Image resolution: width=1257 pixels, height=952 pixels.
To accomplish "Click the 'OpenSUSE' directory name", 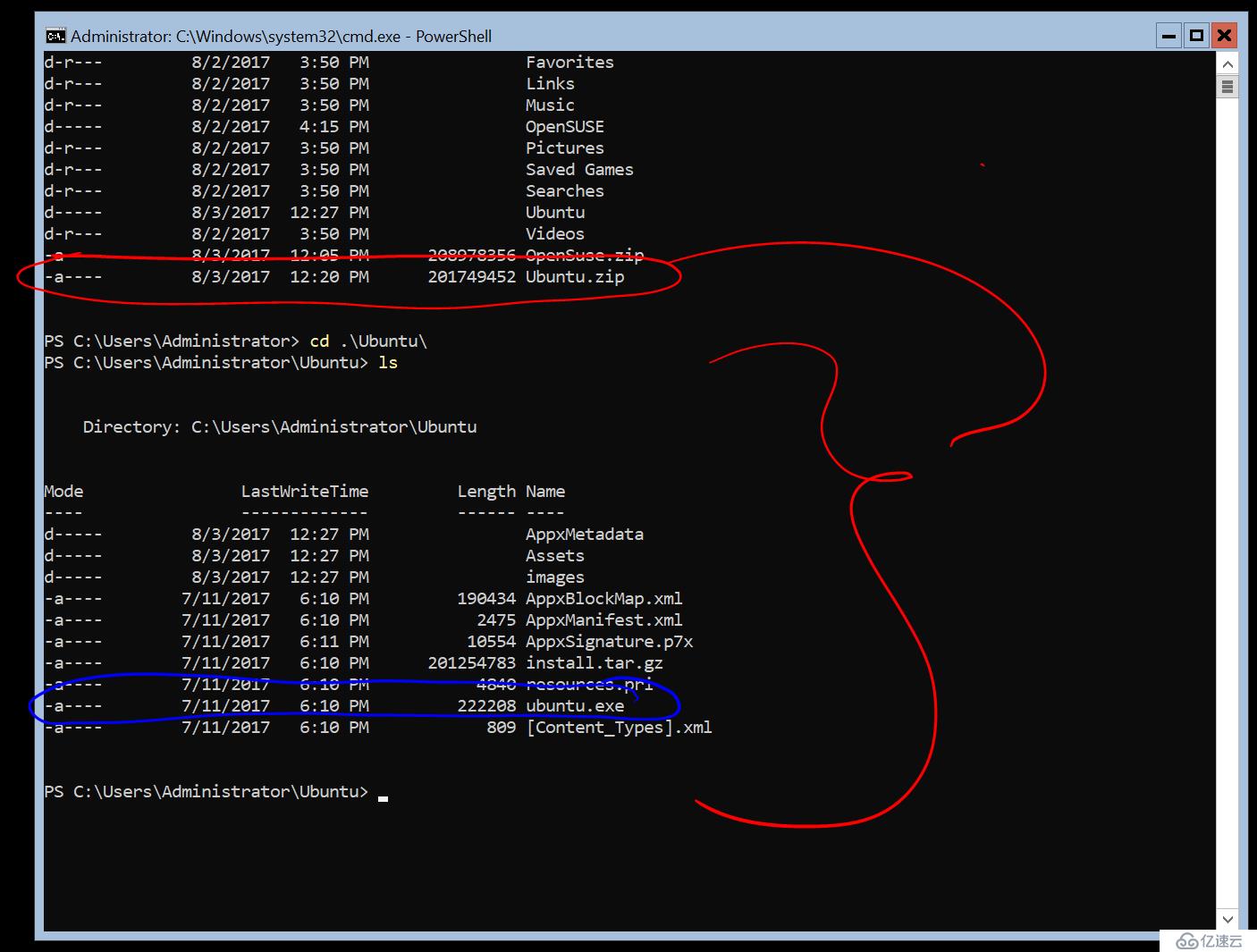I will point(565,127).
